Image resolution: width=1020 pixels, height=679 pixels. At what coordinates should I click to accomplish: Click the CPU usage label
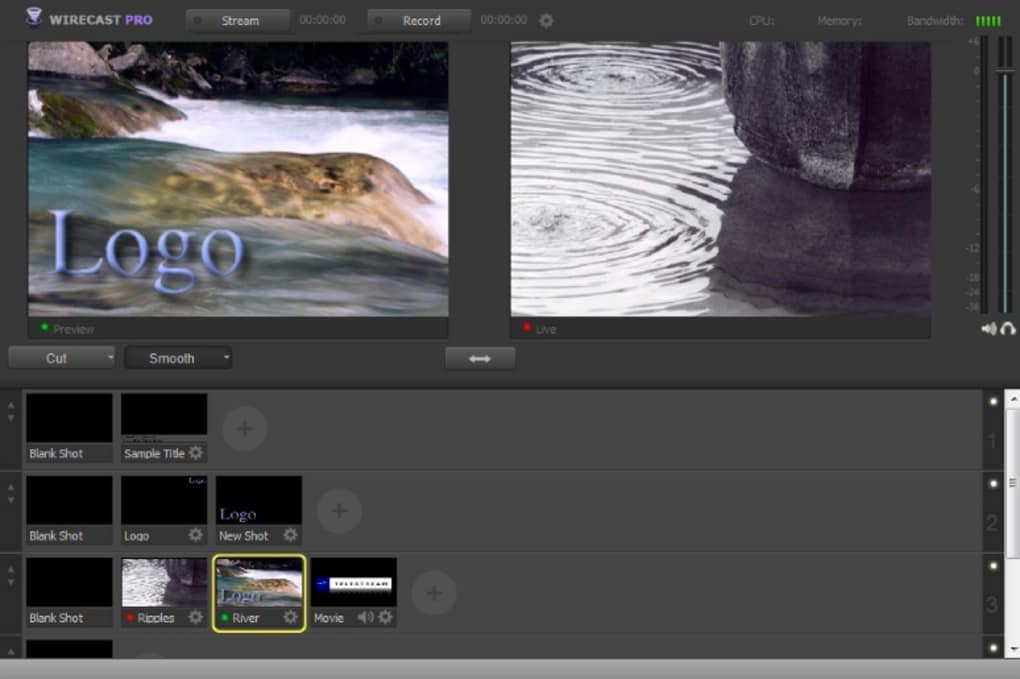point(761,21)
